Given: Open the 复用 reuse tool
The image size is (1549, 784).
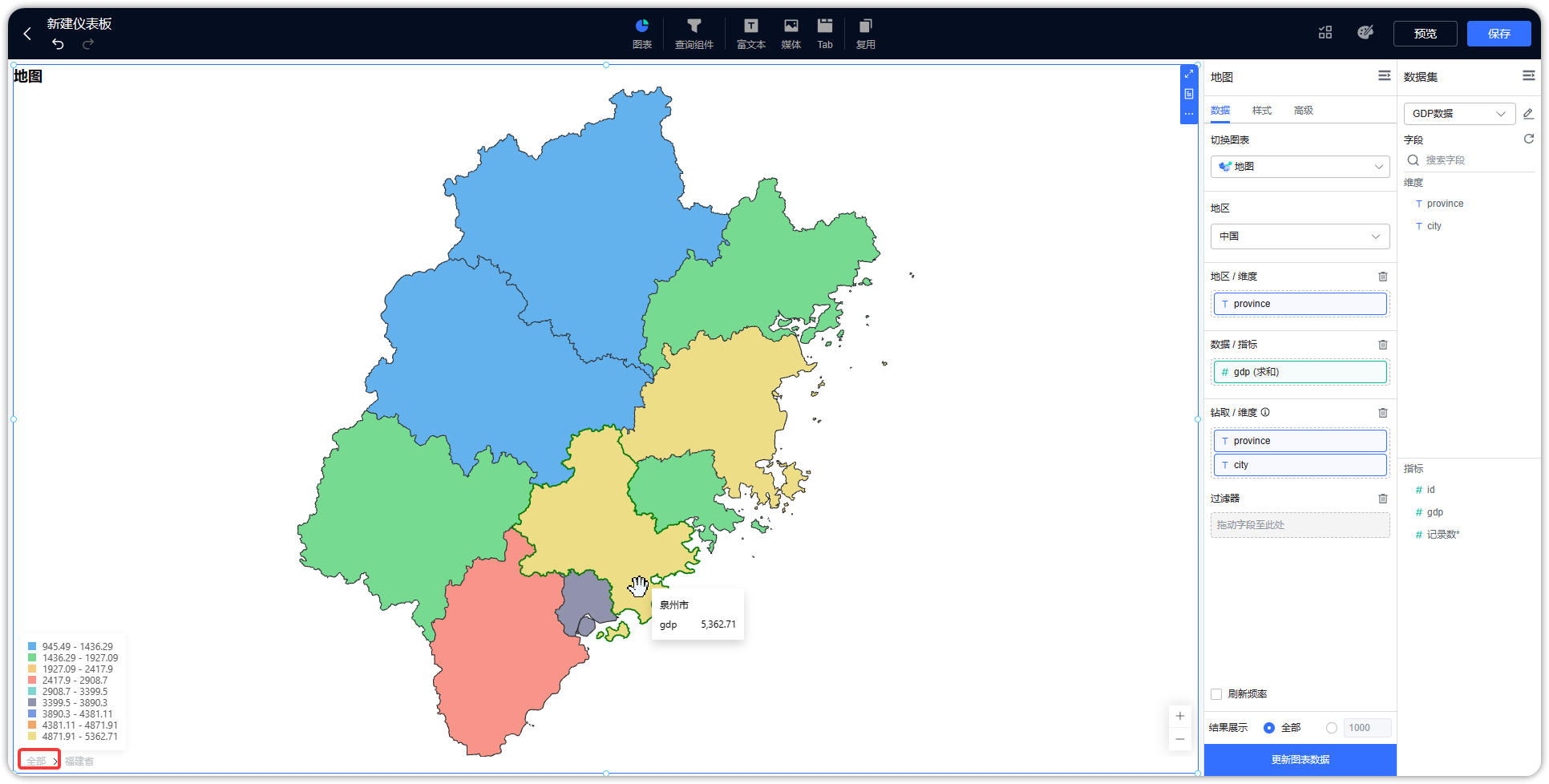Looking at the screenshot, I should pyautogui.click(x=866, y=34).
